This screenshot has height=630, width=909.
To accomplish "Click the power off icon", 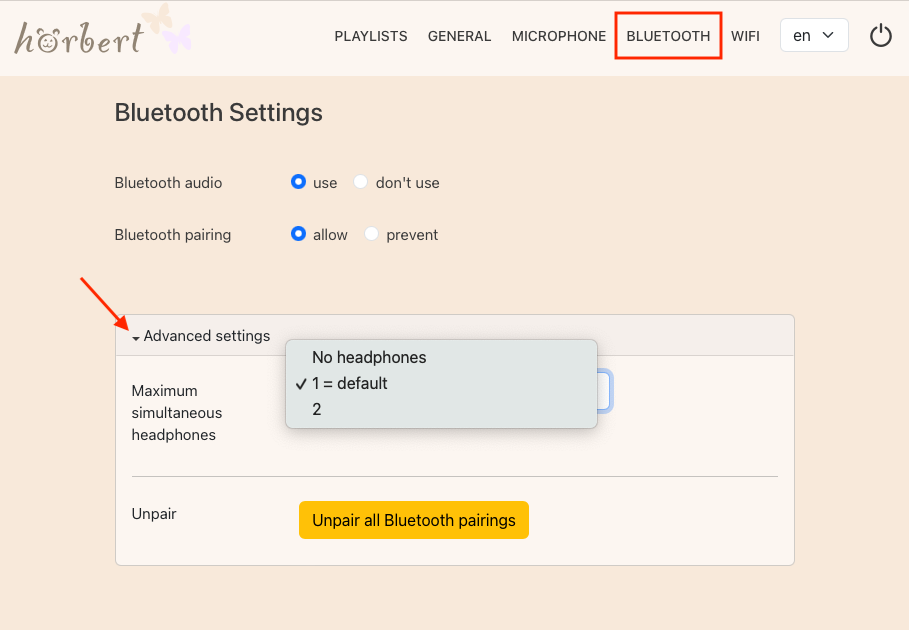I will coord(880,36).
